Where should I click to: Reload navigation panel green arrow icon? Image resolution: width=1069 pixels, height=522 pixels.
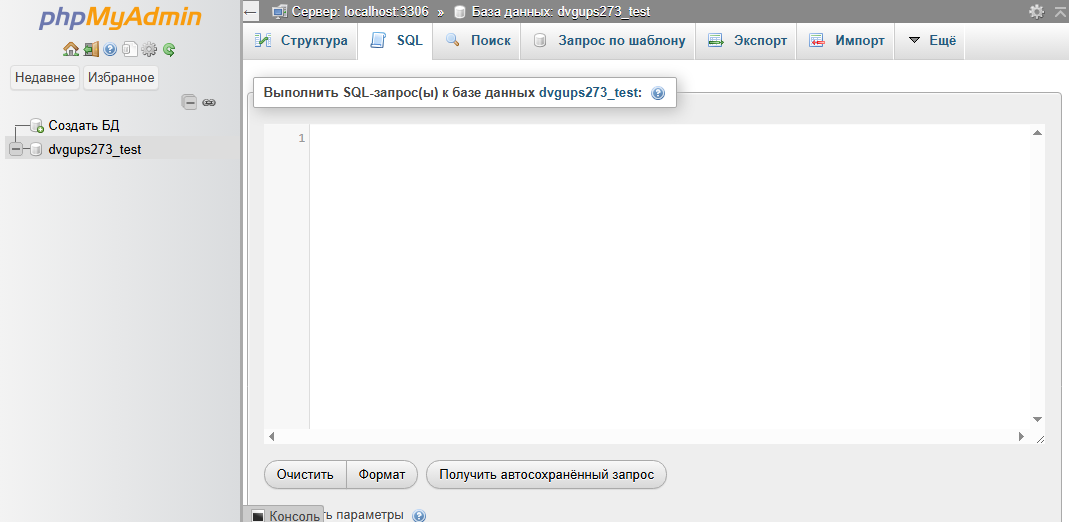coord(169,49)
